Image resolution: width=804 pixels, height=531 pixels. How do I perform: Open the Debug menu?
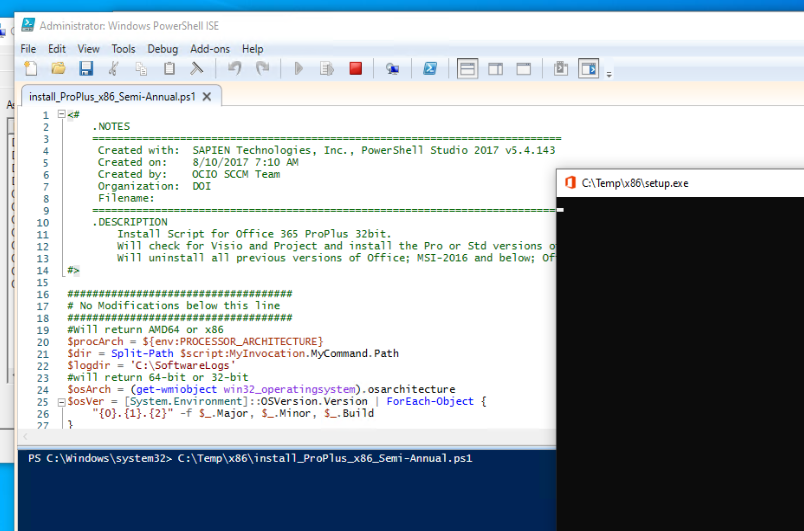163,49
